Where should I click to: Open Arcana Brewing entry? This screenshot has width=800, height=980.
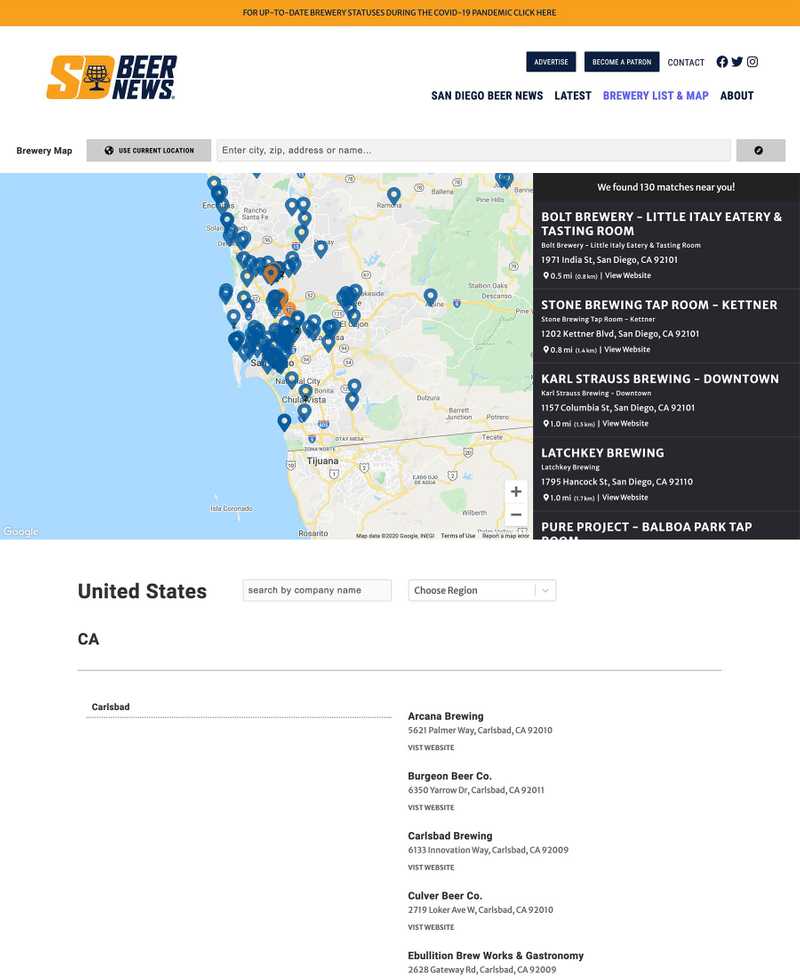click(x=446, y=716)
